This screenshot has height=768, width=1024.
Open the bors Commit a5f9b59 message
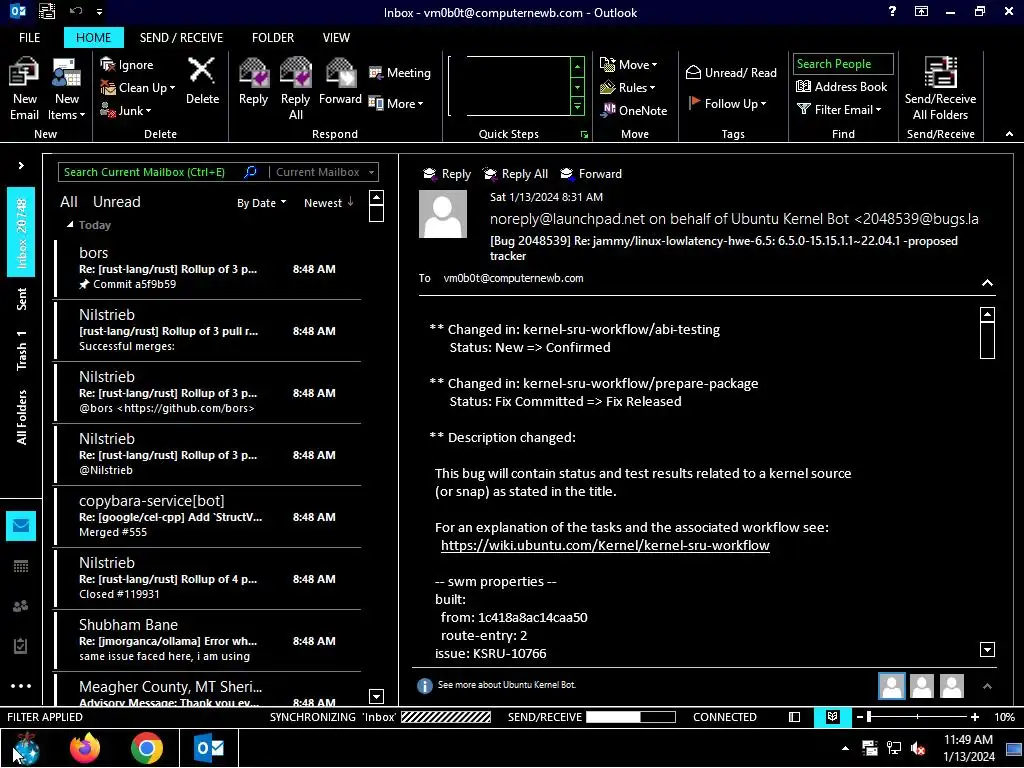(x=208, y=268)
